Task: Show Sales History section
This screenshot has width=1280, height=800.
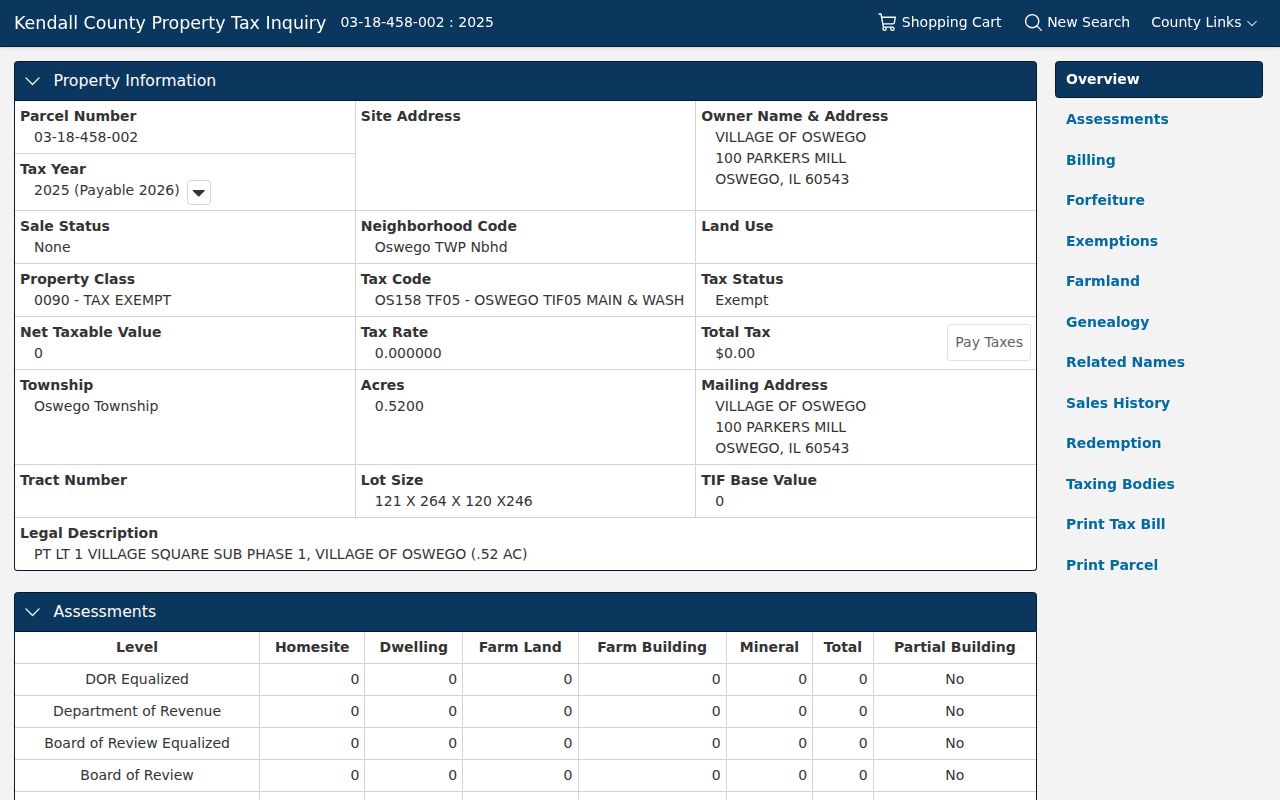Action: point(1117,403)
